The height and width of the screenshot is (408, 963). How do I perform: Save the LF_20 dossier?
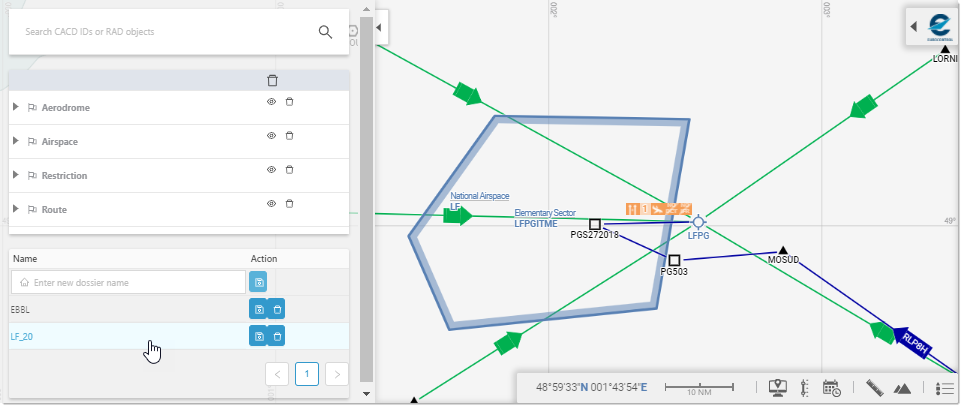point(258,337)
